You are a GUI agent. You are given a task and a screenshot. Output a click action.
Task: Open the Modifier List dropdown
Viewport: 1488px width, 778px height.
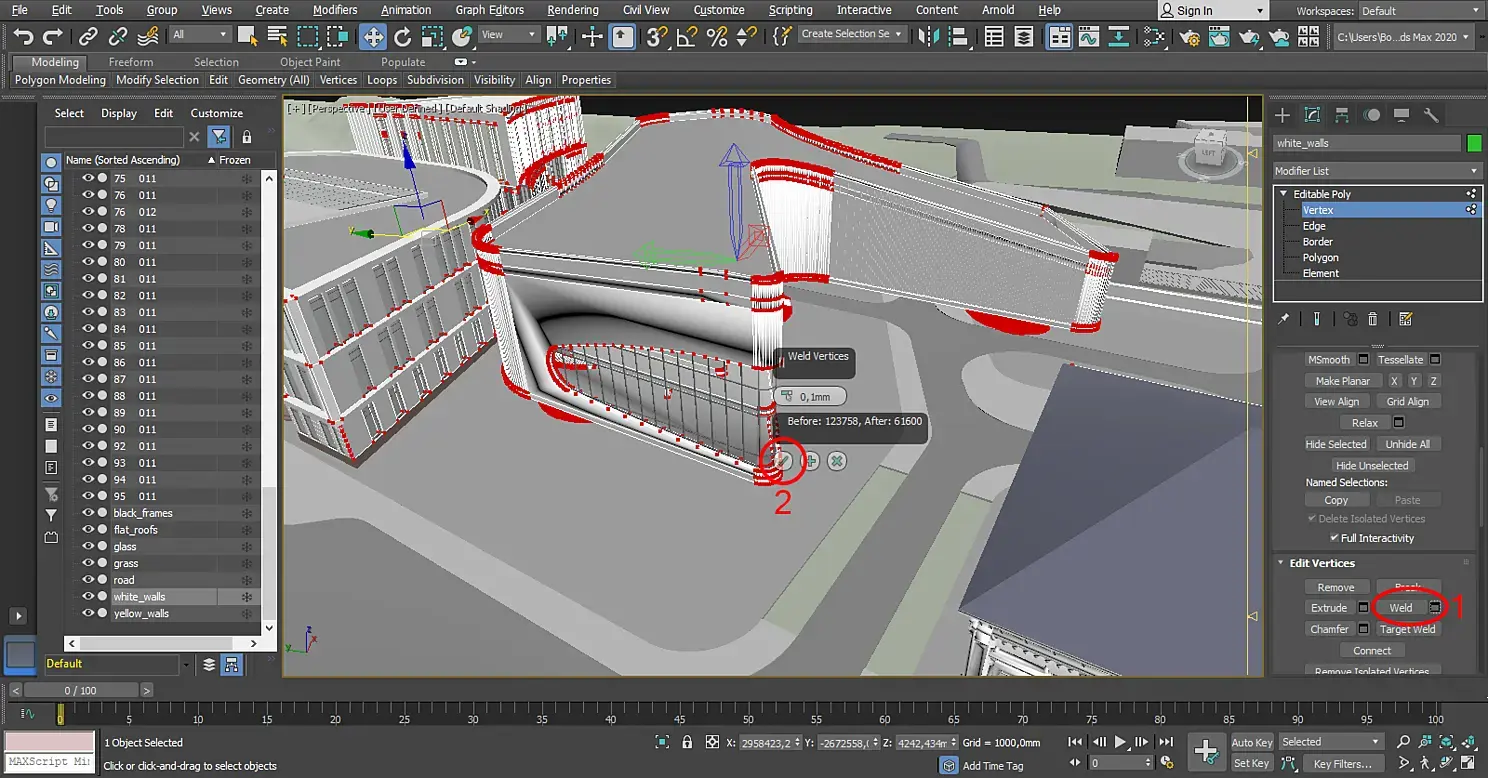[x=1376, y=171]
